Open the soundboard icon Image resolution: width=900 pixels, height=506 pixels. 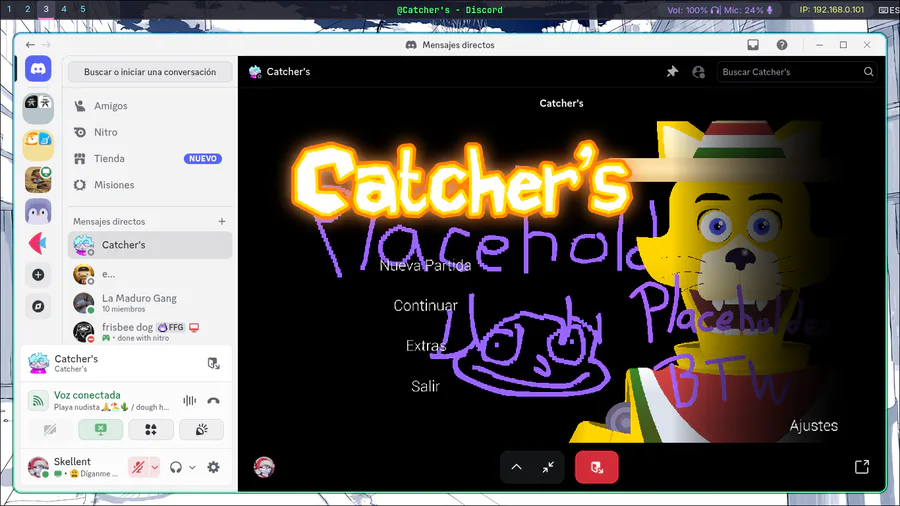[x=201, y=430]
